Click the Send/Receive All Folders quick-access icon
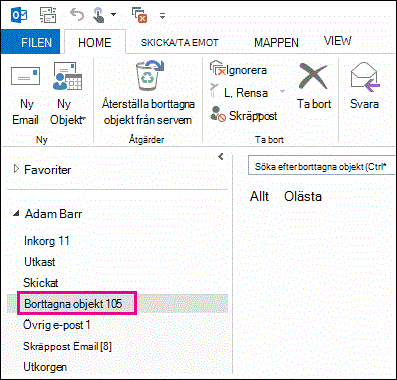The image size is (397, 380). pyautogui.click(x=48, y=15)
